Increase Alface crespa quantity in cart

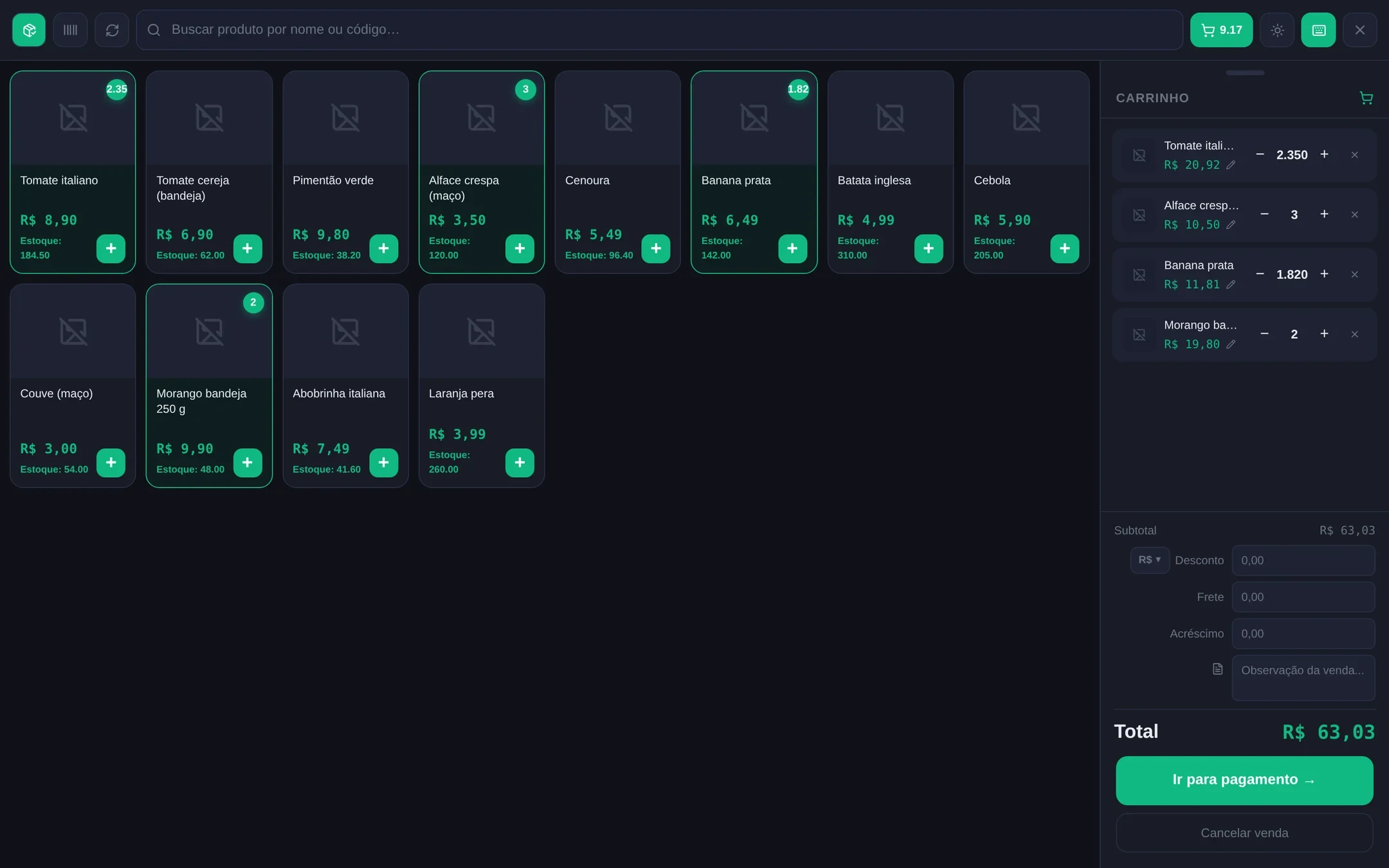click(x=1324, y=214)
